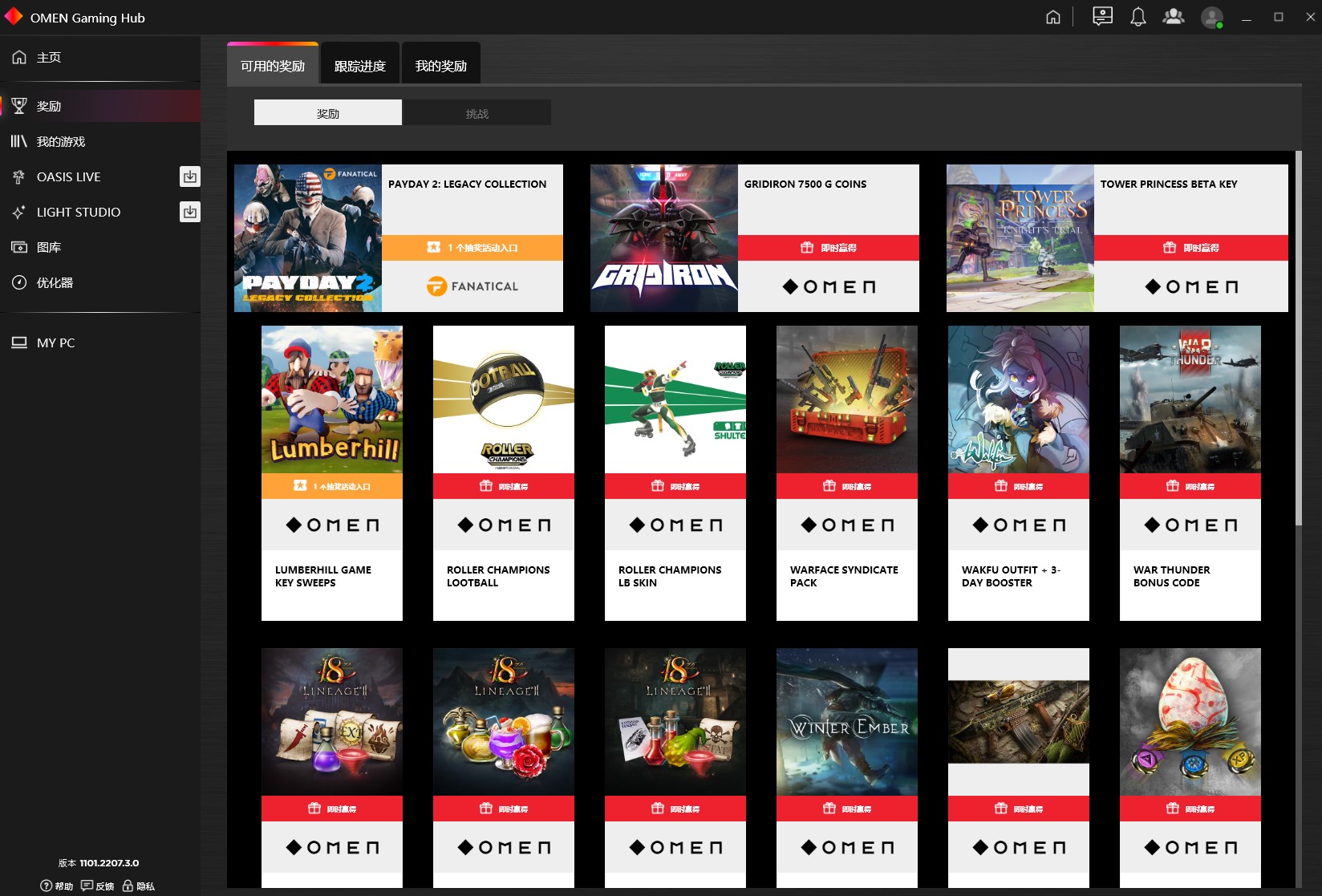Select the 挑战 filter toggle

[x=476, y=112]
